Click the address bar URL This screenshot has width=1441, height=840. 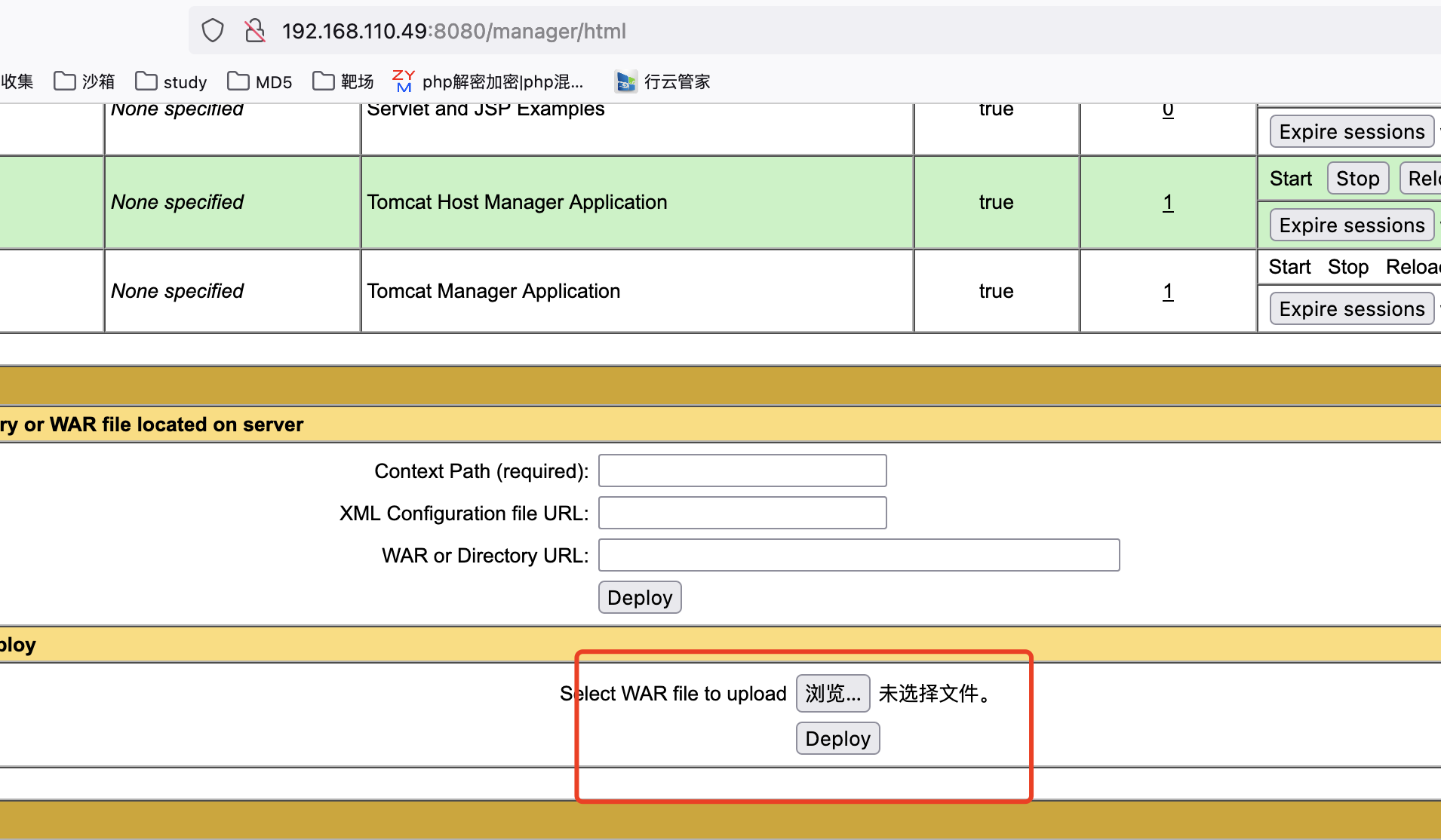click(453, 31)
